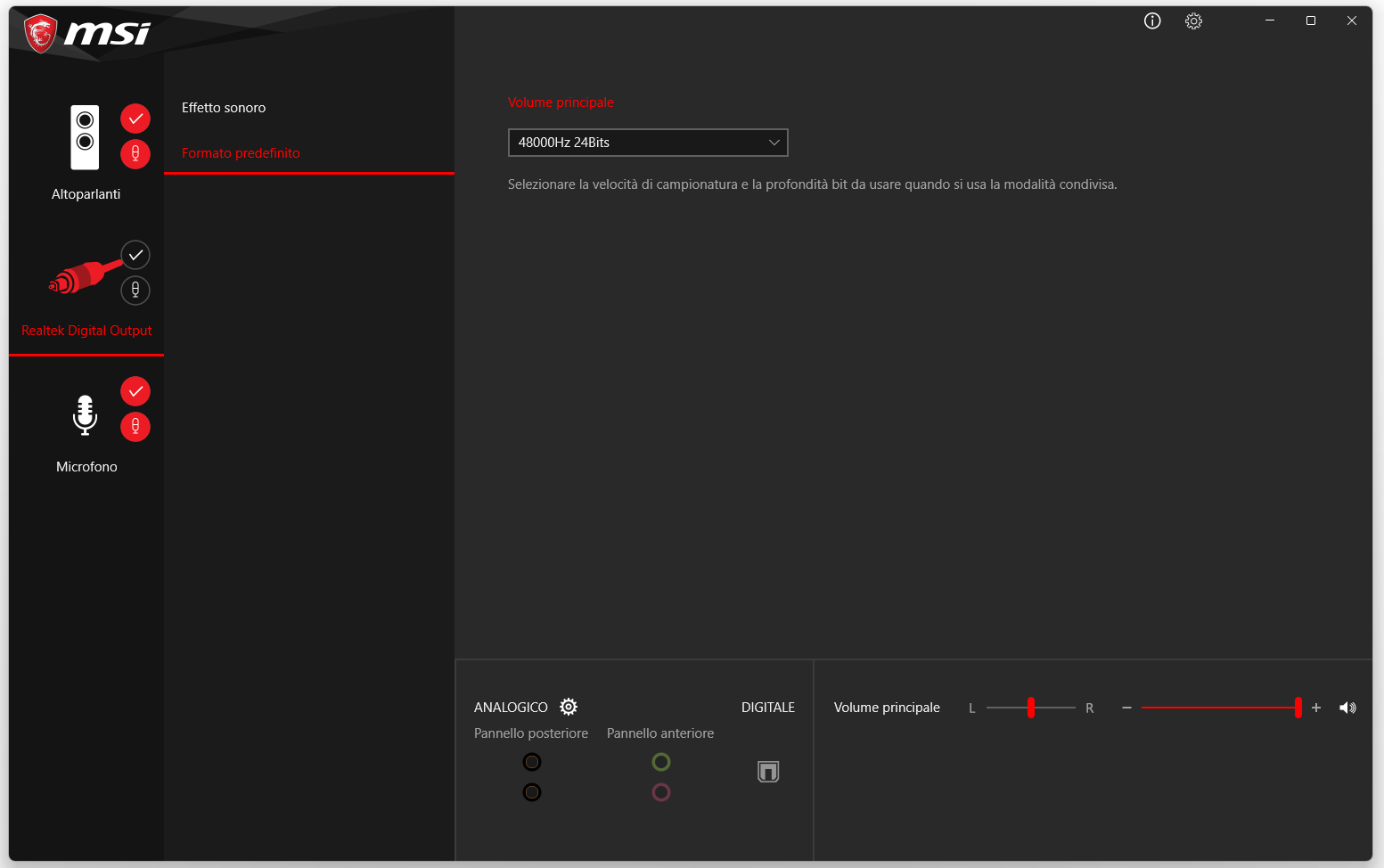The height and width of the screenshot is (868, 1384).
Task: Toggle Altoparlanti default communication device icon
Action: tap(135, 154)
